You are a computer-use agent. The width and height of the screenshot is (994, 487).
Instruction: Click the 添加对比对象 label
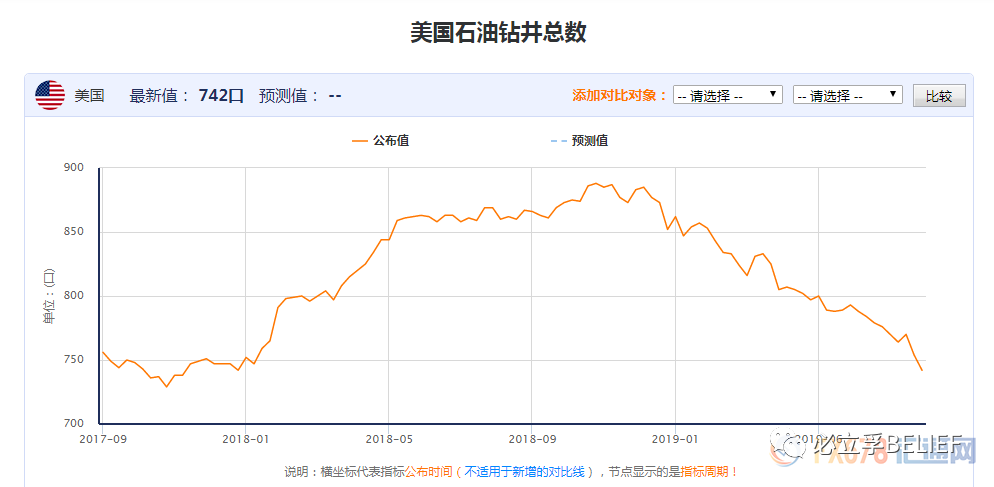pyautogui.click(x=619, y=96)
